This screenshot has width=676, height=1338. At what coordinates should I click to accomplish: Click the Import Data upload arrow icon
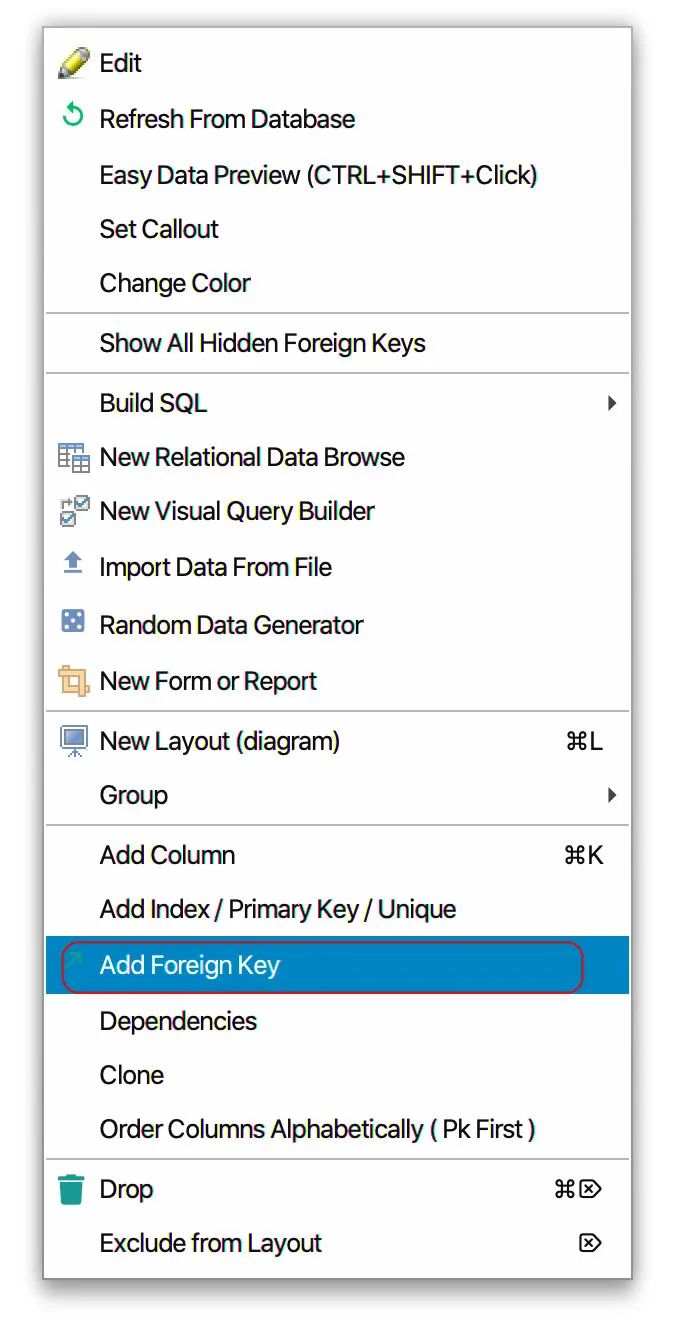pyautogui.click(x=73, y=565)
